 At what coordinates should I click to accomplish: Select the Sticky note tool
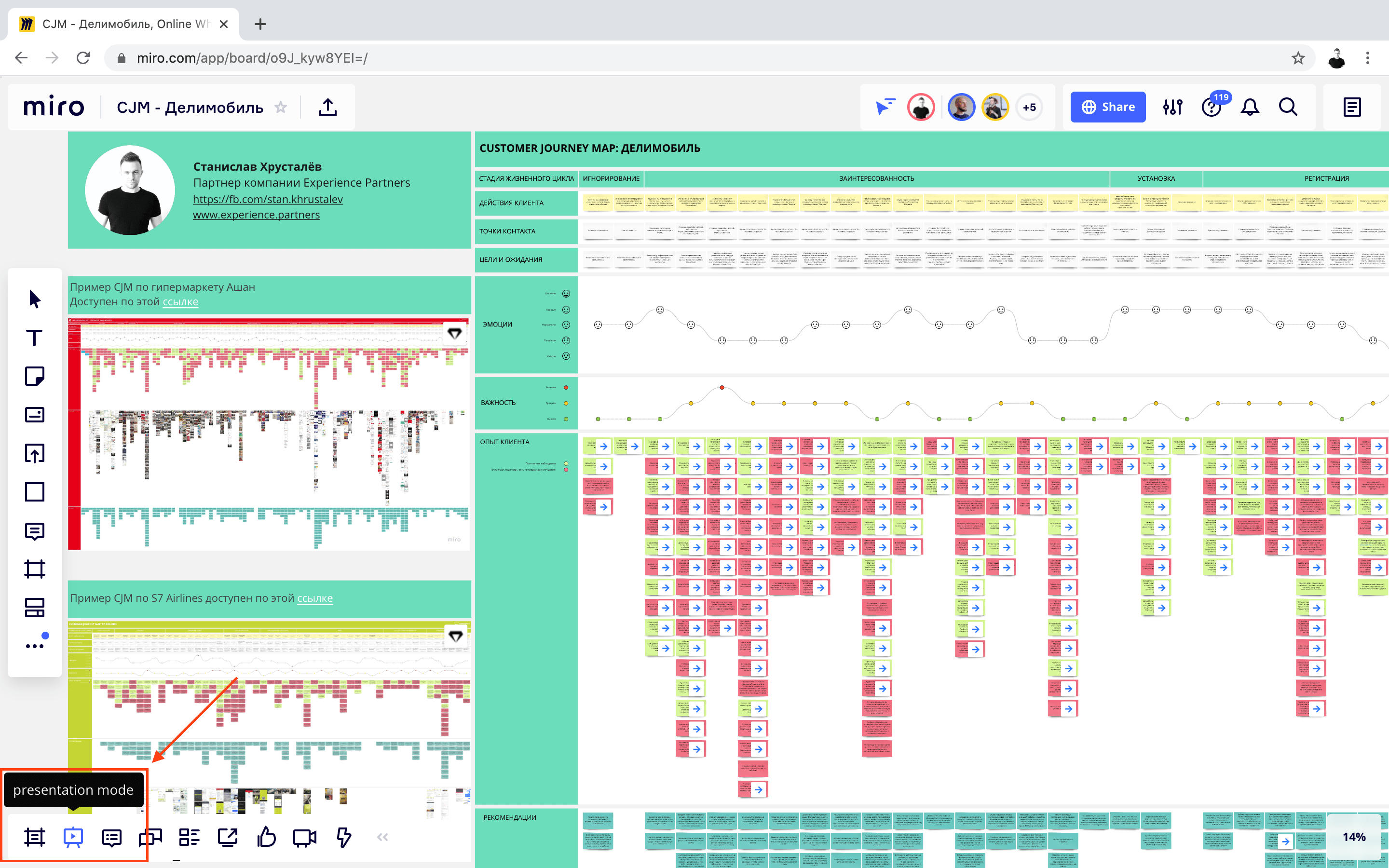click(34, 376)
